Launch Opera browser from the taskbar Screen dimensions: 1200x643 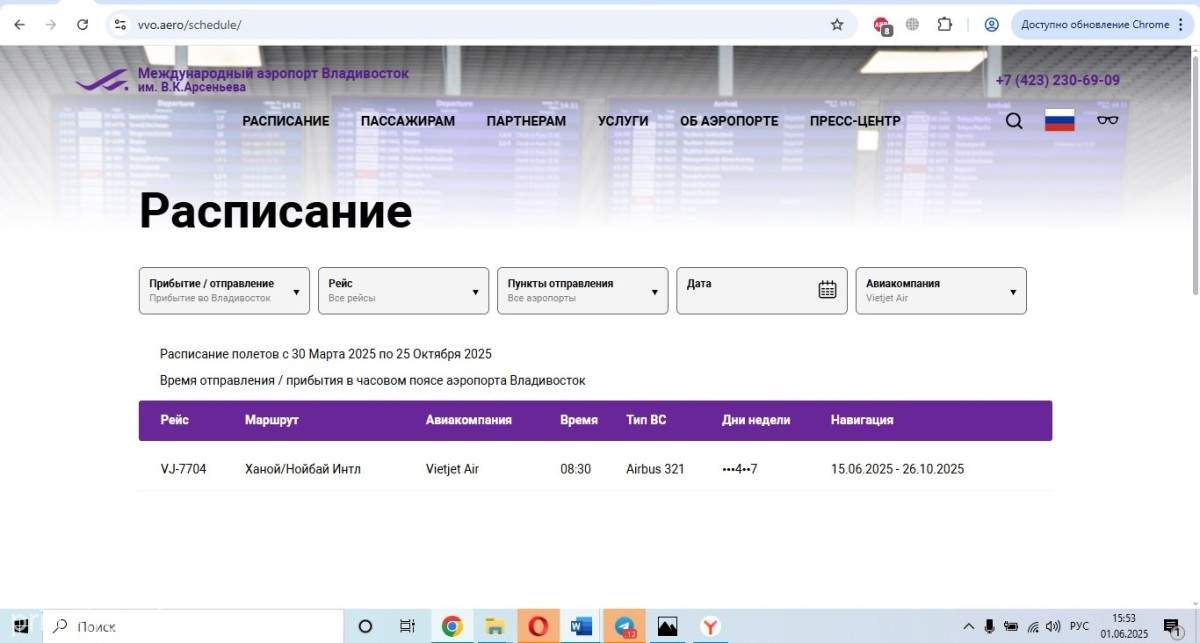pos(537,627)
